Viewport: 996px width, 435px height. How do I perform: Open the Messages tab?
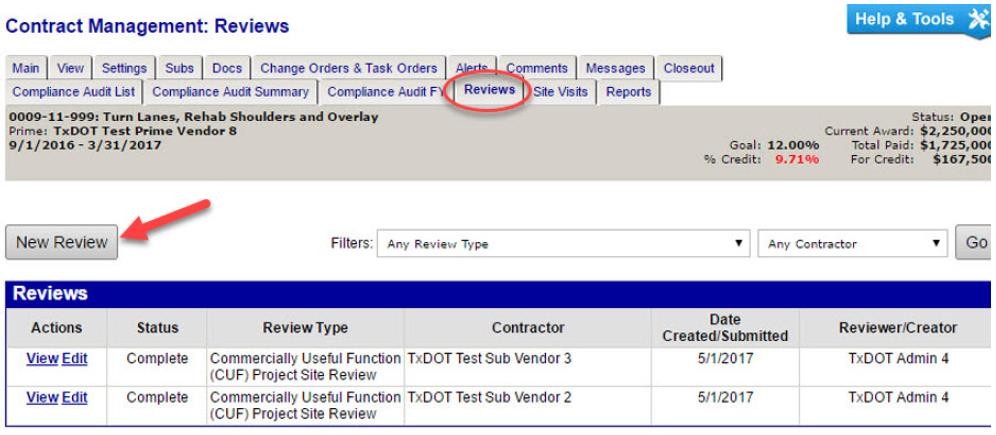(x=616, y=69)
